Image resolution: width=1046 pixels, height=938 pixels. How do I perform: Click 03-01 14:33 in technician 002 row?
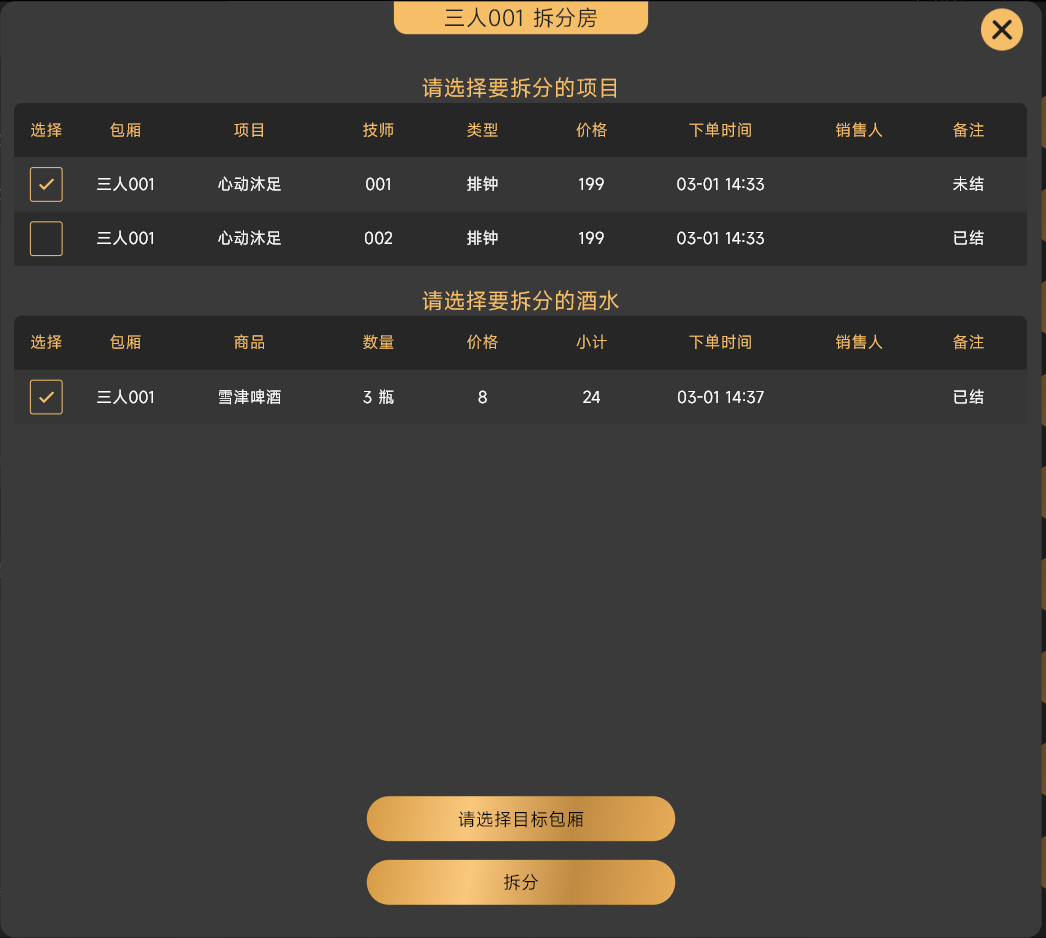(720, 238)
